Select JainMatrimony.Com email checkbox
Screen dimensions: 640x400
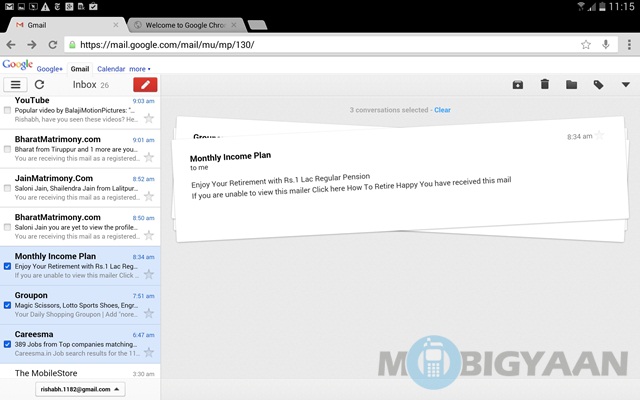[7, 188]
